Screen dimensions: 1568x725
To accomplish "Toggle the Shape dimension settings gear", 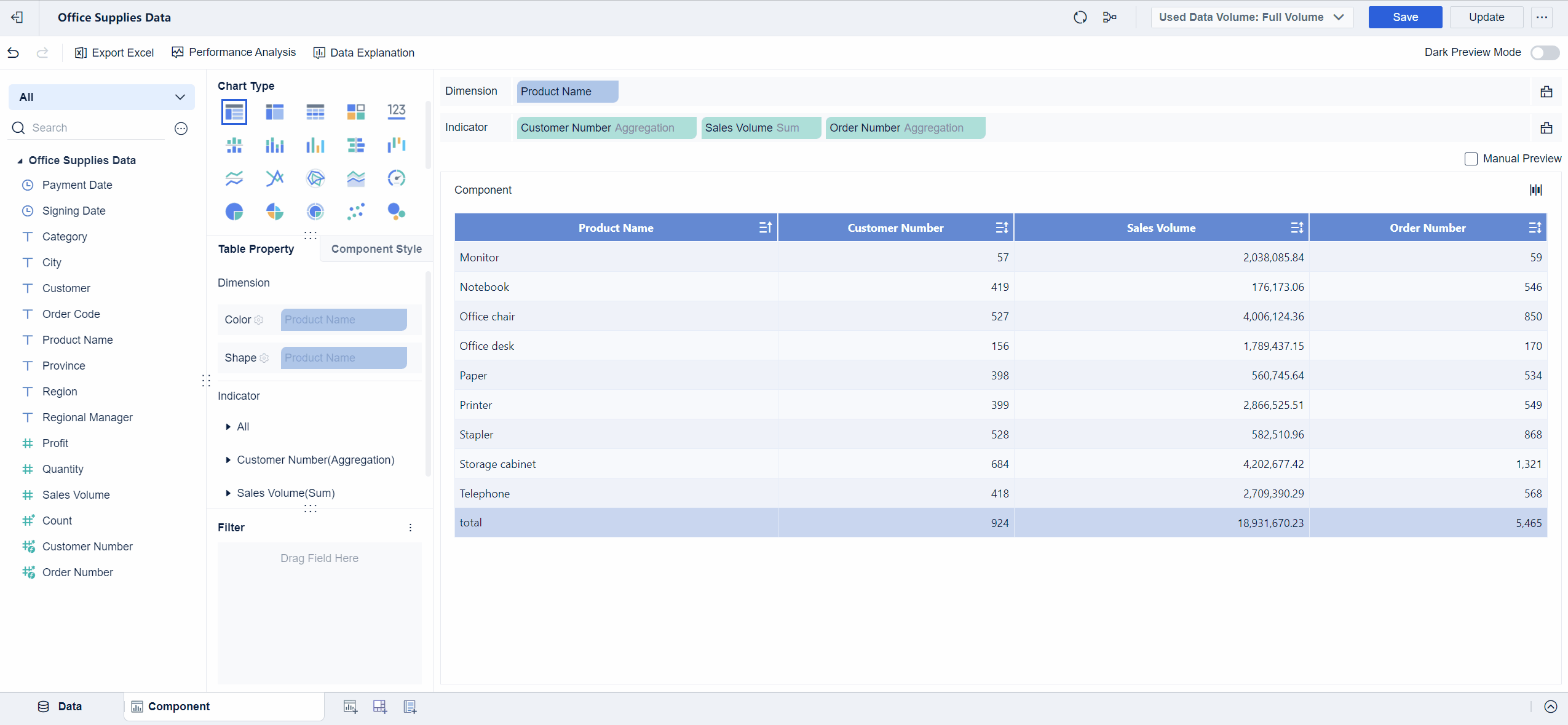I will tap(264, 358).
